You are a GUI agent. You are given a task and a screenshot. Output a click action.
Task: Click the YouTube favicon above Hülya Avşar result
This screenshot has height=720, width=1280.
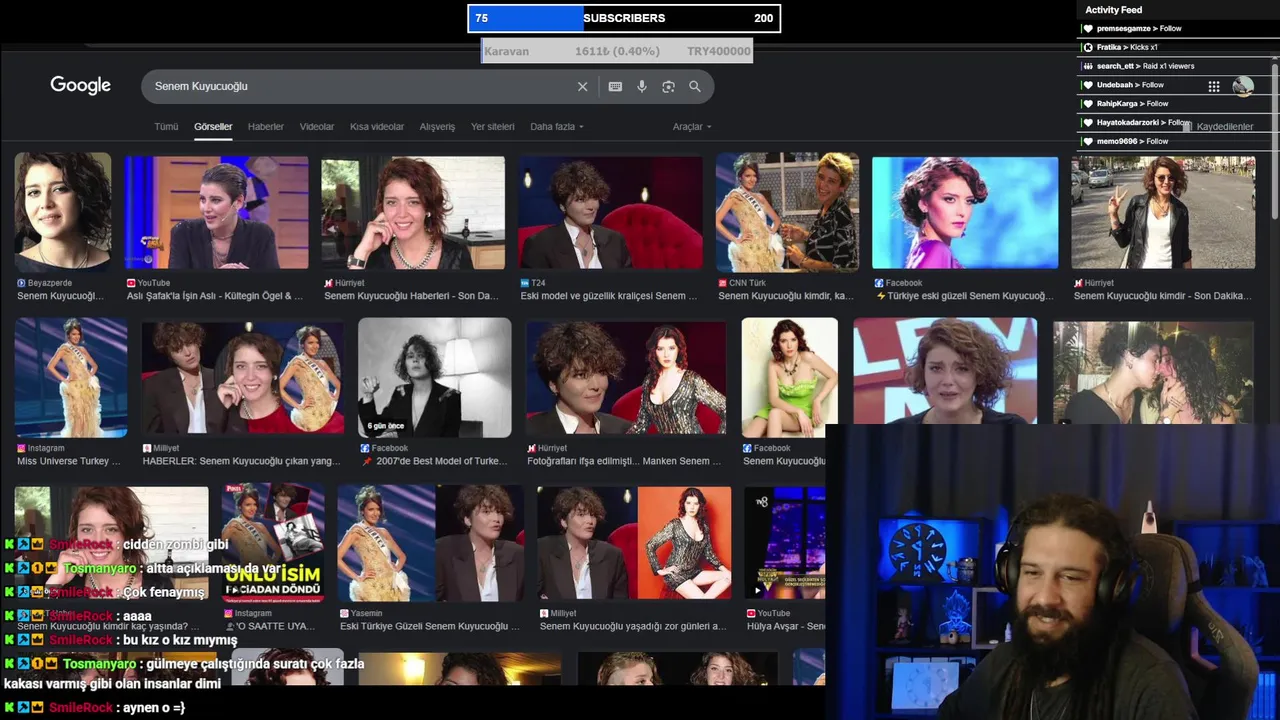point(751,613)
